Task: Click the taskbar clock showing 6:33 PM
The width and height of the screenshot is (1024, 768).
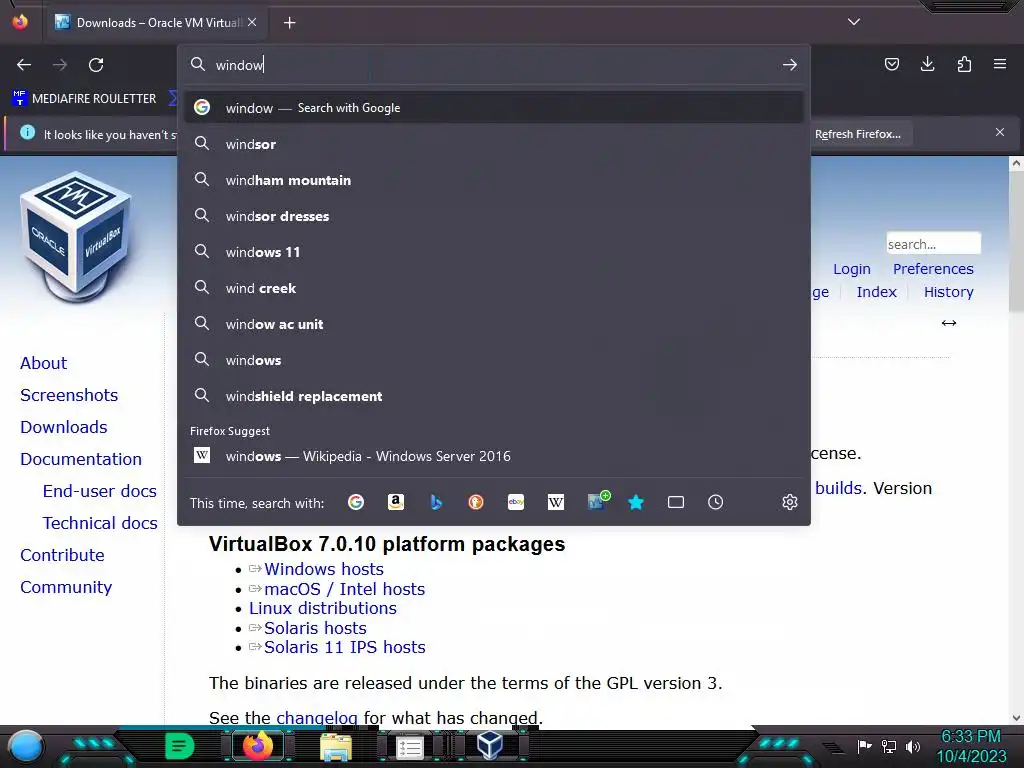Action: tap(970, 737)
